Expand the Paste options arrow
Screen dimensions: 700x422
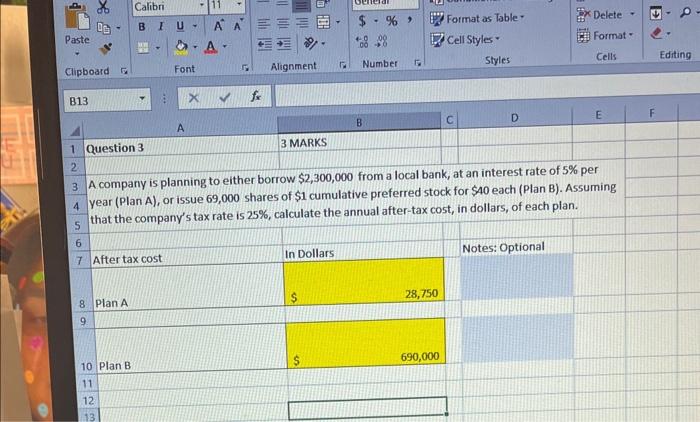[x=77, y=54]
